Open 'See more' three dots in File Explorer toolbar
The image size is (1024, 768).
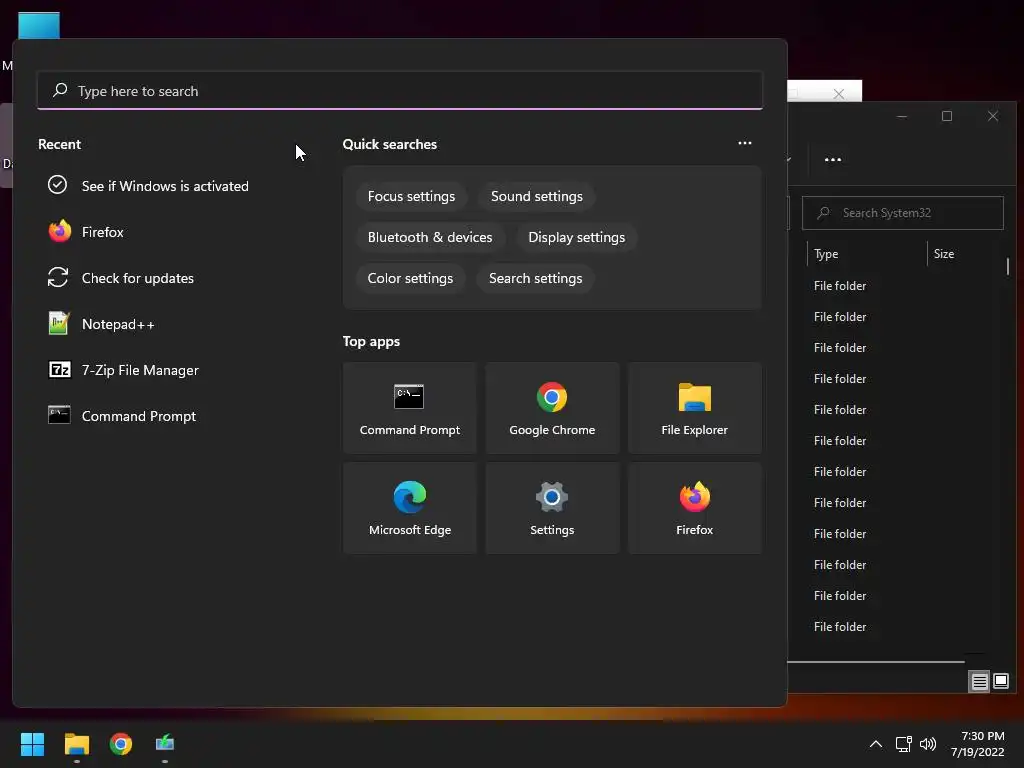833,159
